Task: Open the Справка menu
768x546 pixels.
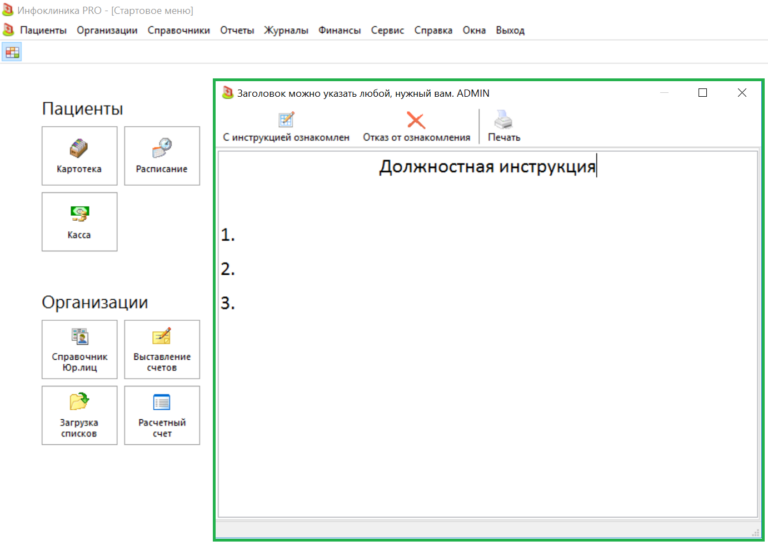Action: click(x=433, y=30)
